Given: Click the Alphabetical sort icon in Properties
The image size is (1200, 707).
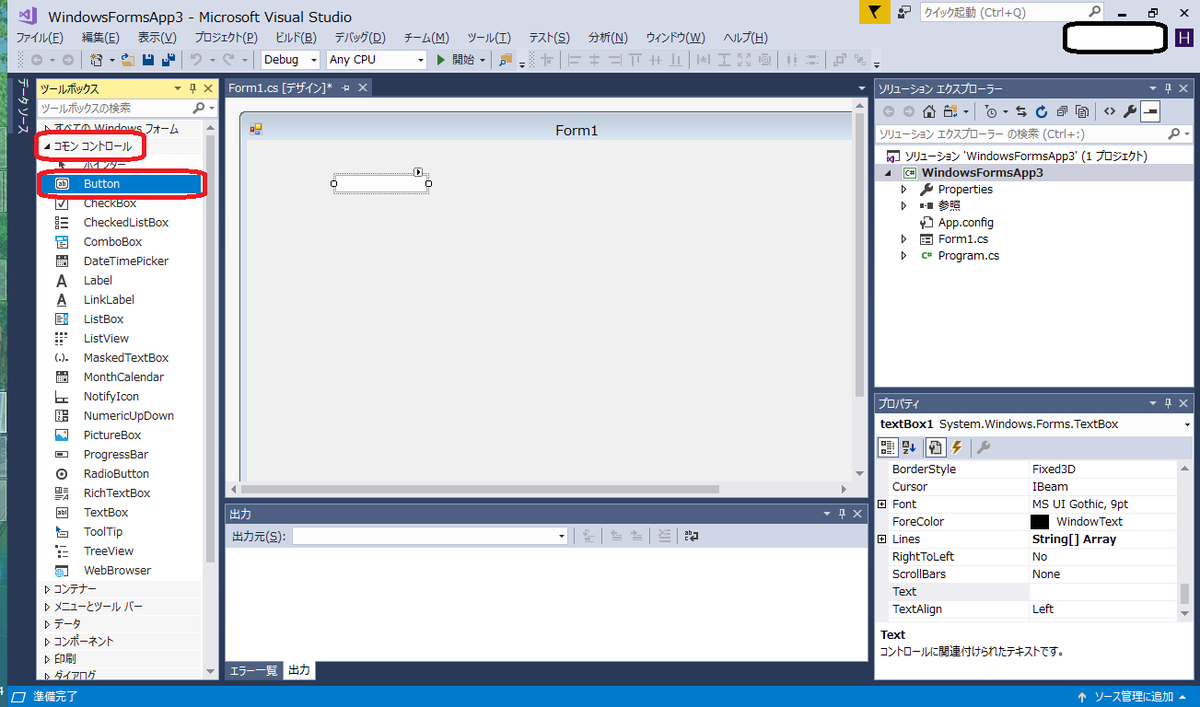Looking at the screenshot, I should [x=909, y=447].
